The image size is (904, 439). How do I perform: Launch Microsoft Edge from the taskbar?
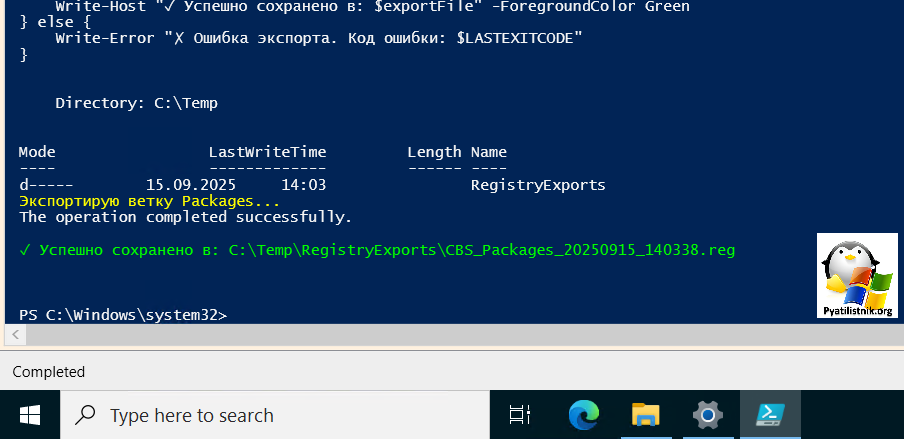tap(583, 414)
